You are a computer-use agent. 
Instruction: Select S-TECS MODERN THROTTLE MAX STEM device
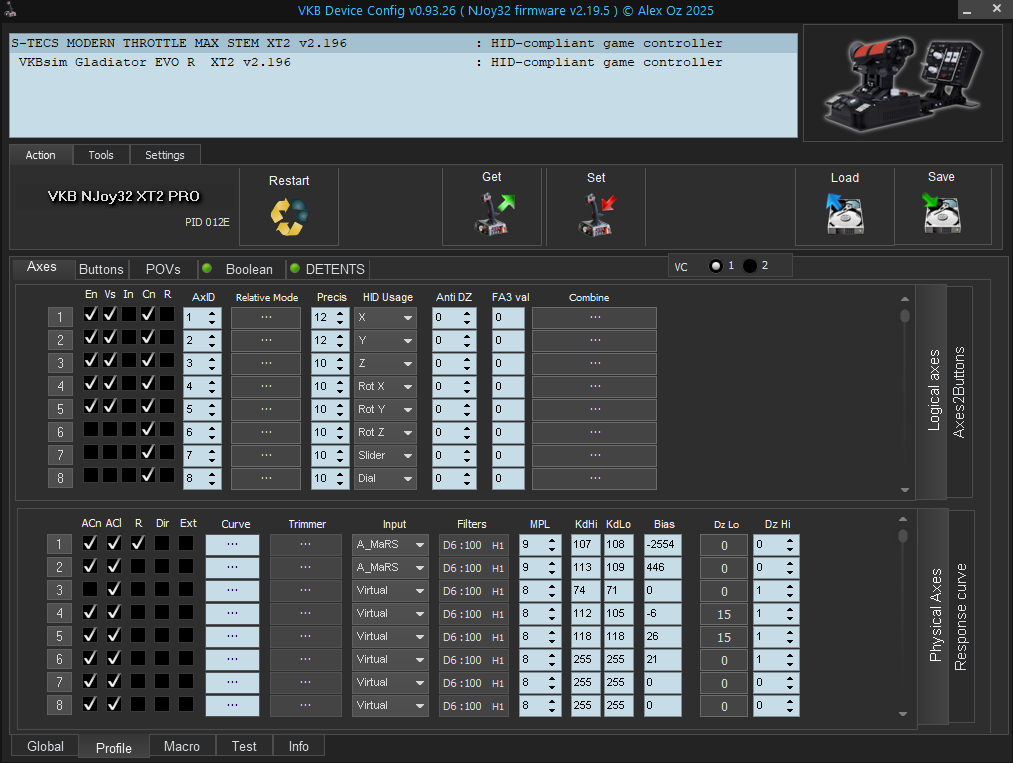pos(403,43)
